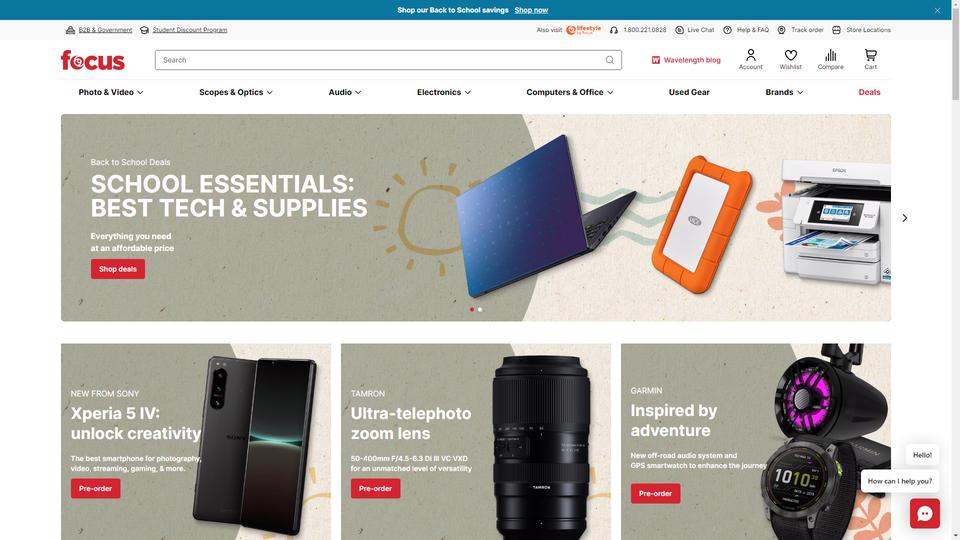Open the Compare bars icon

point(830,55)
